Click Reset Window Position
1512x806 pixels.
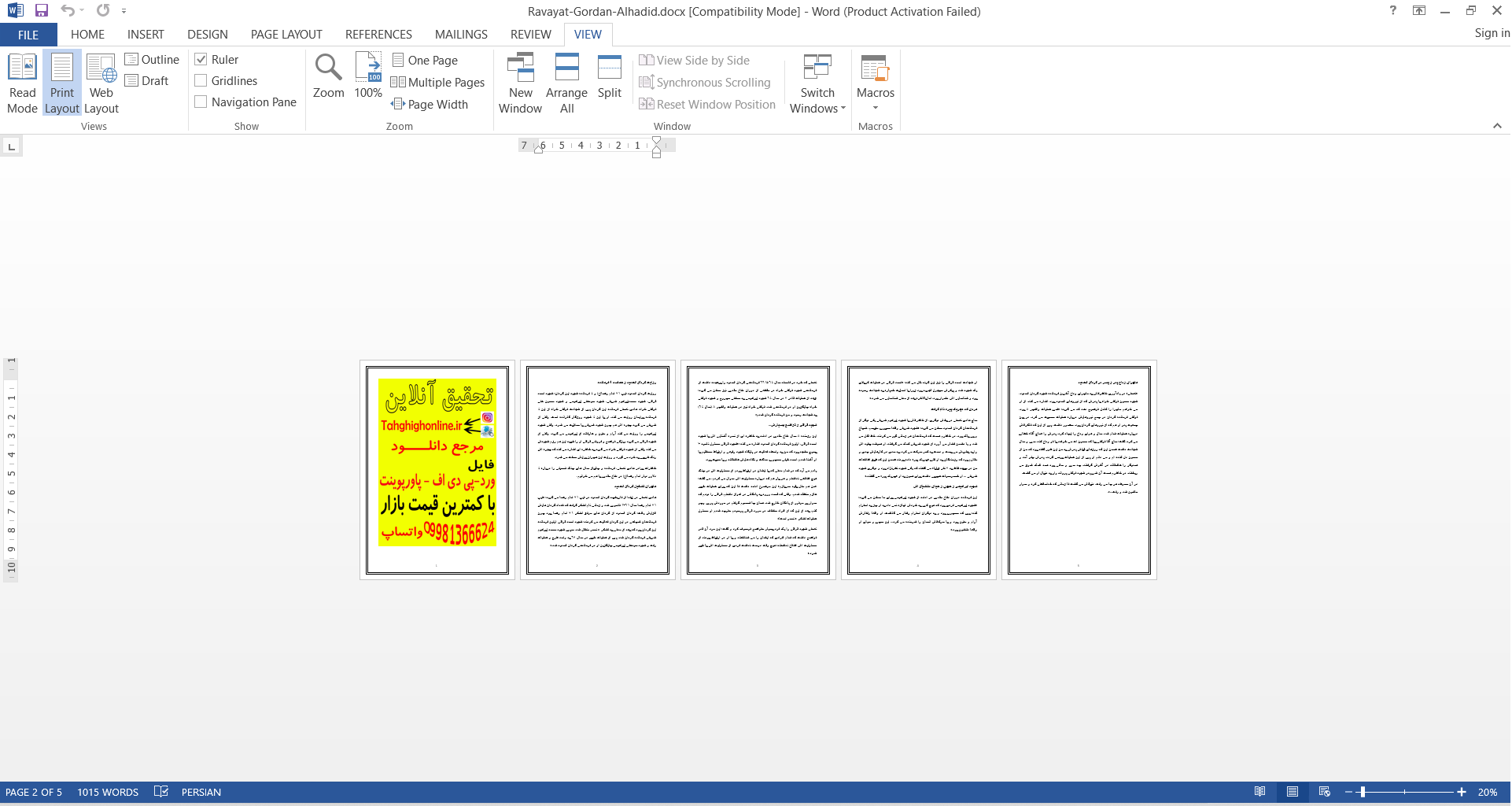pyautogui.click(x=707, y=105)
